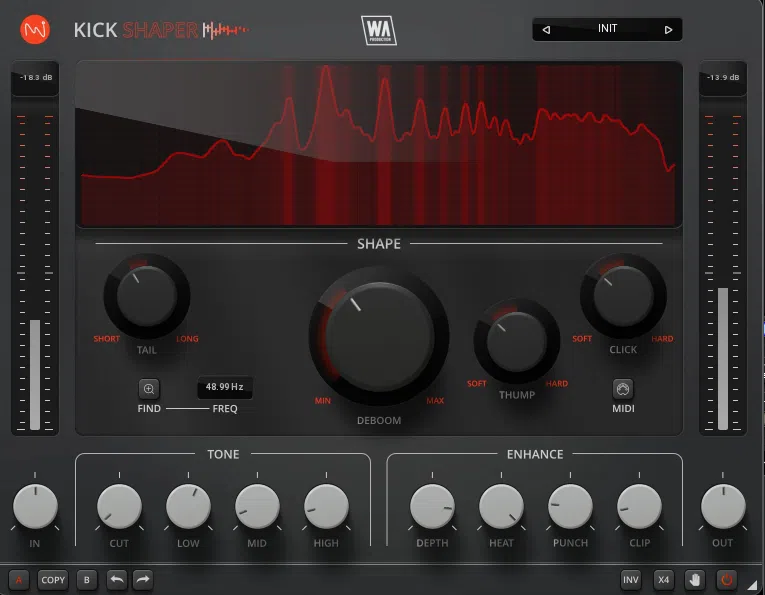Click the SOFT label beside THUMP
765x595 pixels.
pos(477,383)
